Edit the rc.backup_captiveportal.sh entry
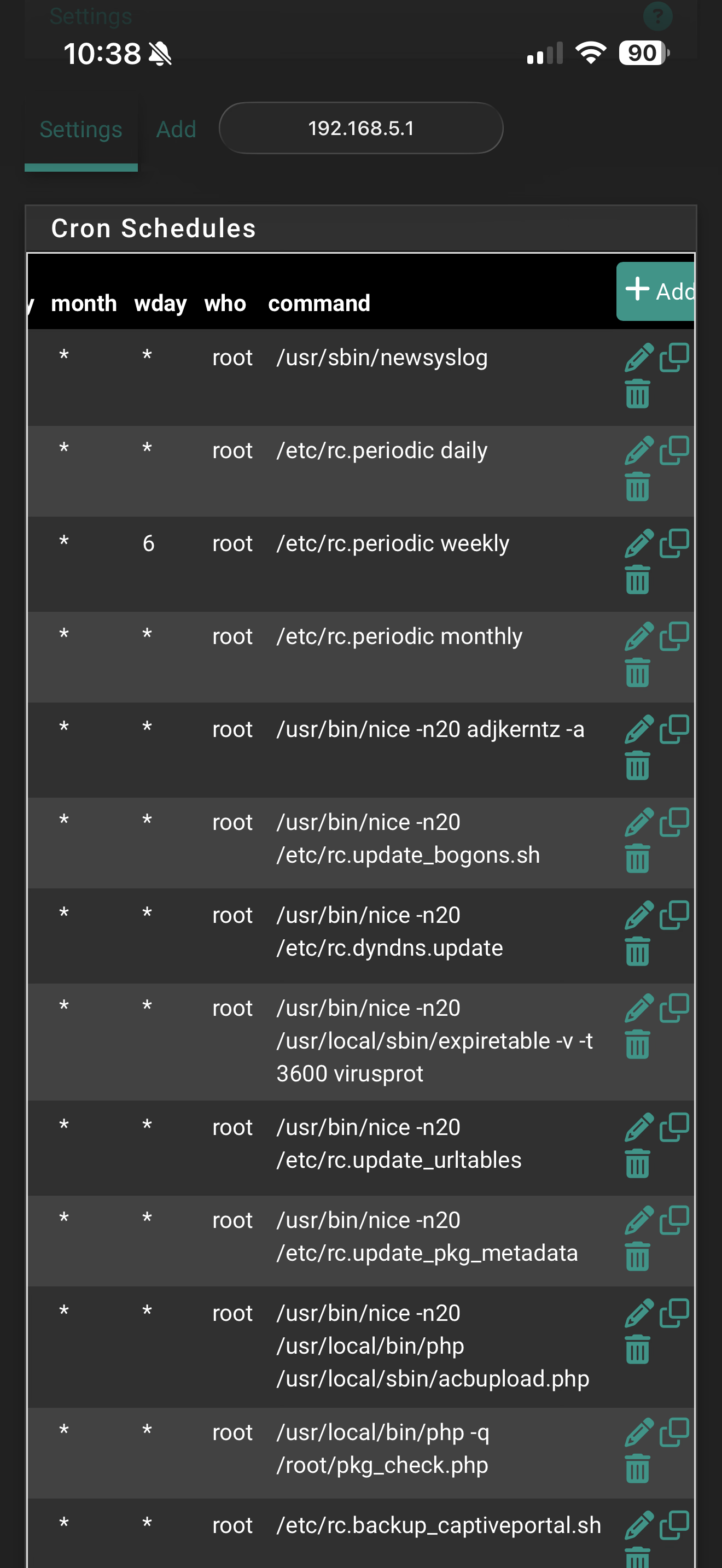Screen dimensions: 722x1568 tap(639, 1525)
